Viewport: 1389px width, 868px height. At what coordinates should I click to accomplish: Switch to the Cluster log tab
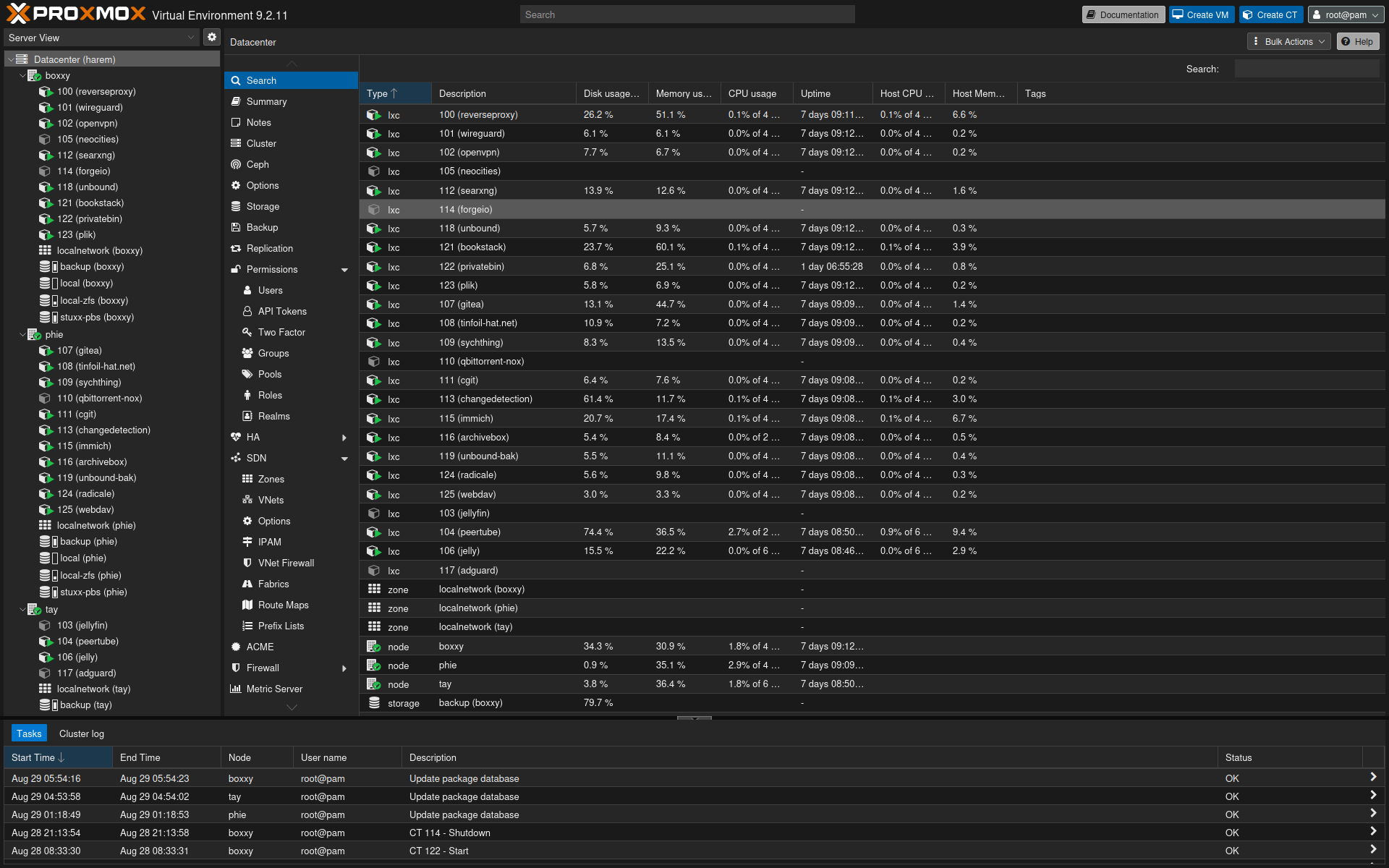click(x=82, y=733)
